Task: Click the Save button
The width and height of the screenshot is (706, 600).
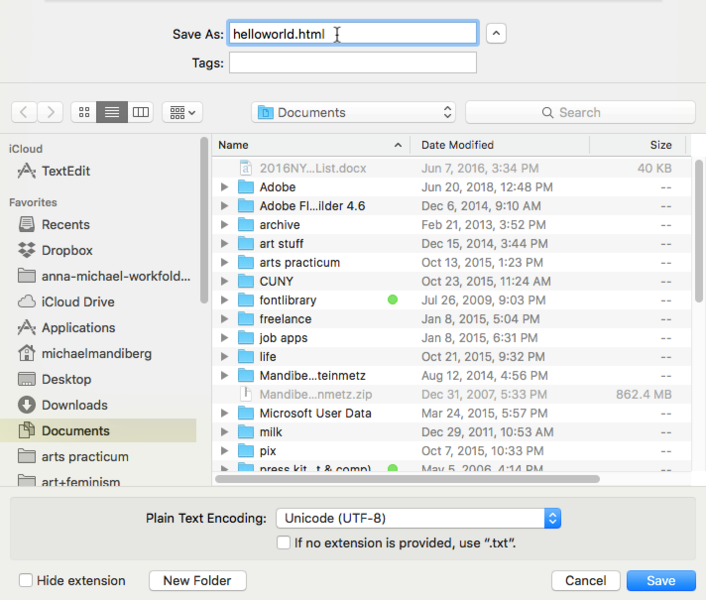Action: click(660, 580)
